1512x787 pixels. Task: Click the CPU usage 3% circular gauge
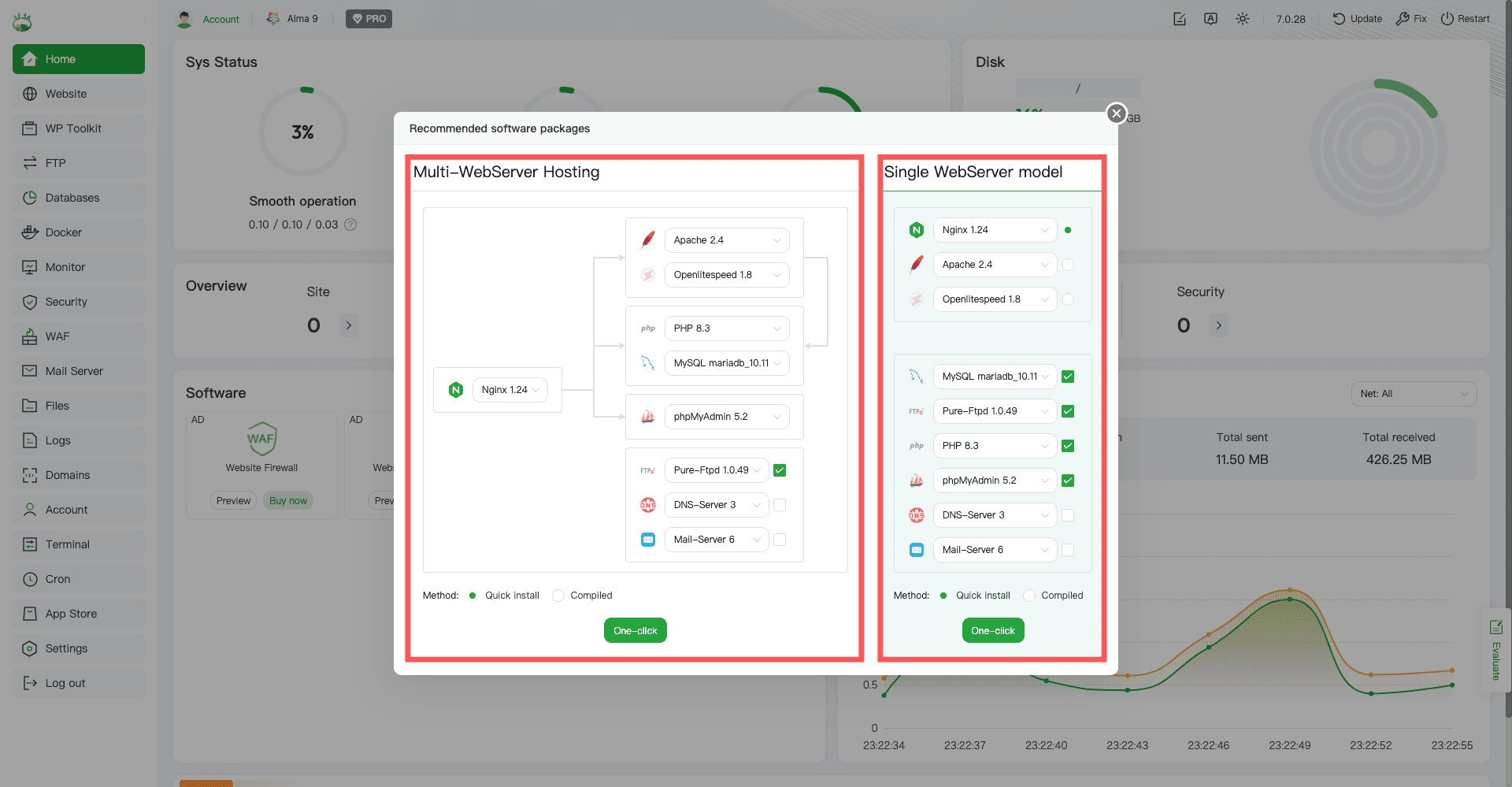click(x=302, y=132)
